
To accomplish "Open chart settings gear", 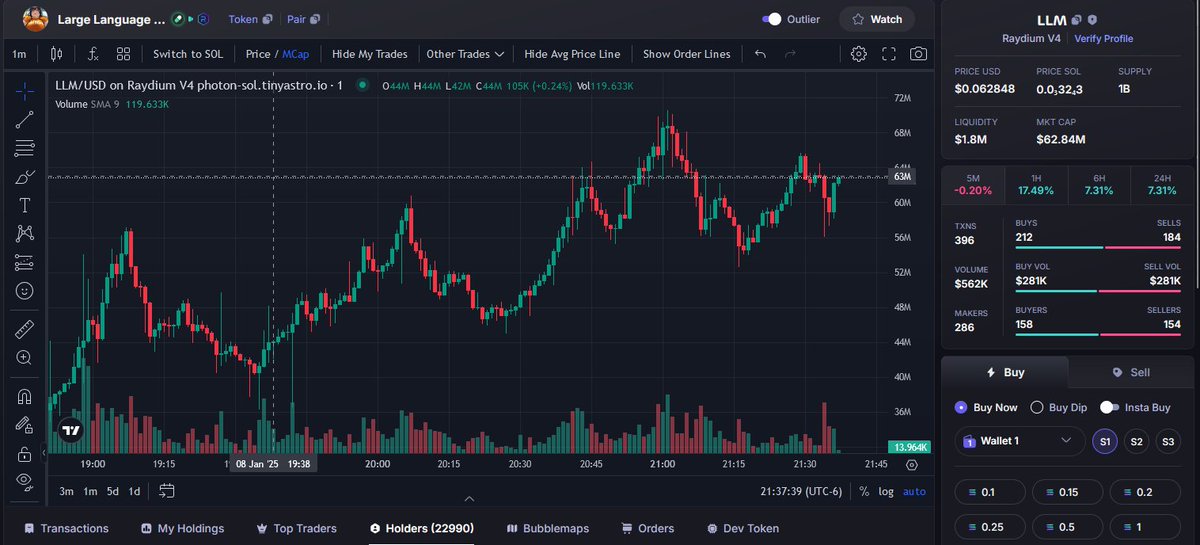I will 859,54.
